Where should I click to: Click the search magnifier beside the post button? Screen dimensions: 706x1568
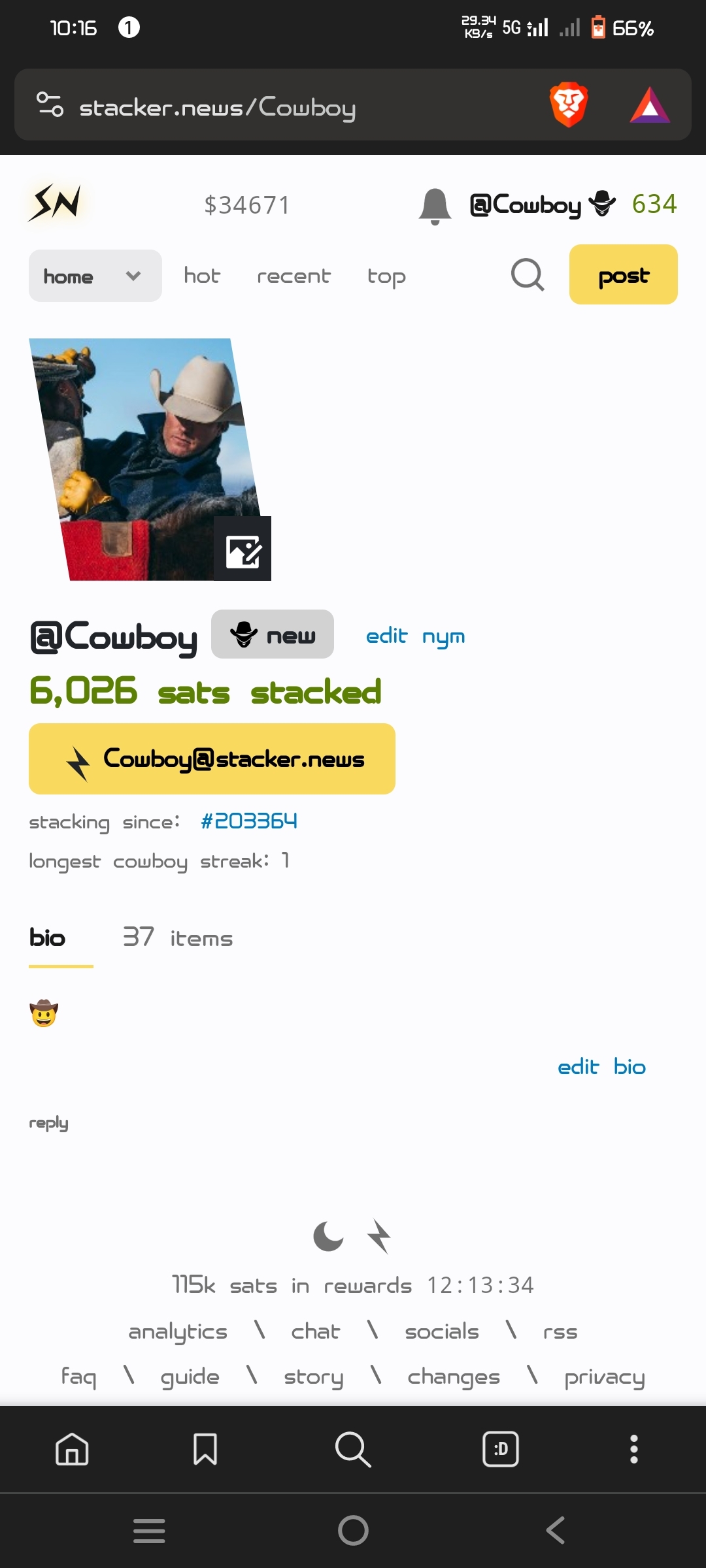coord(528,275)
